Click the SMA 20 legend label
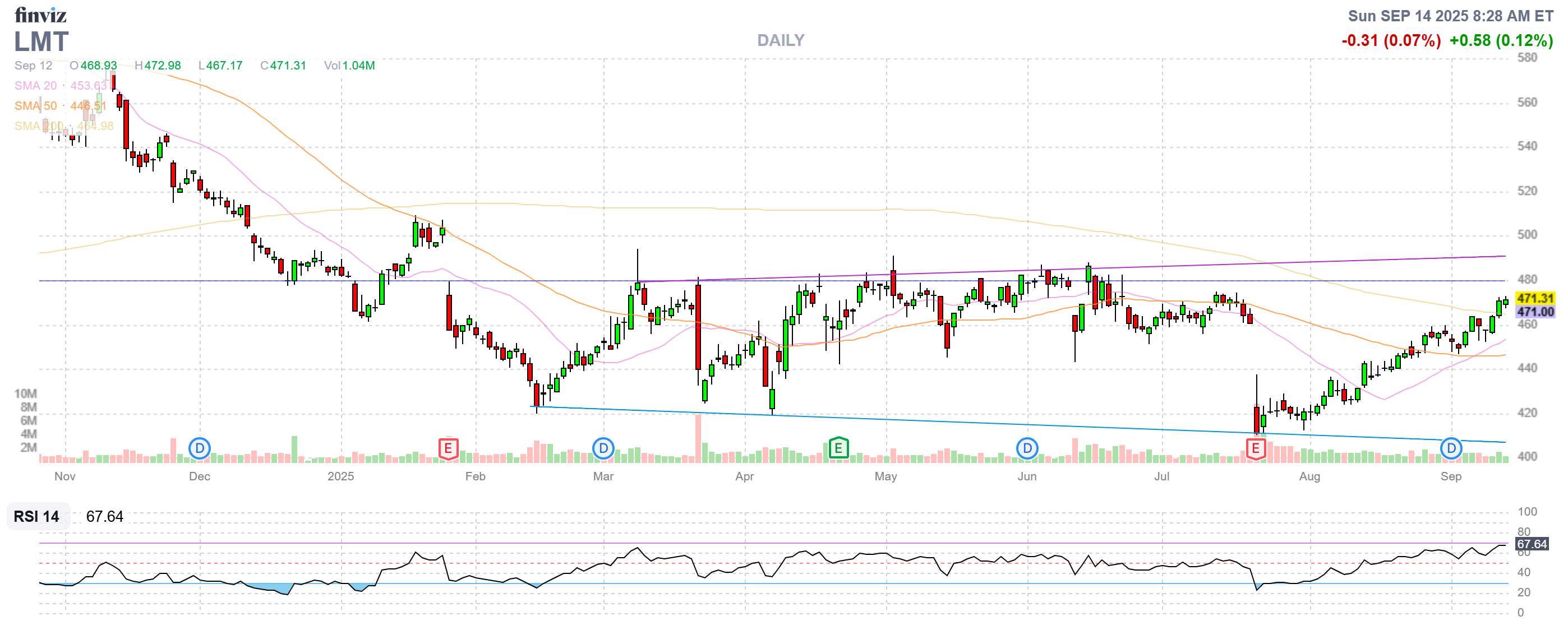1568x630 pixels. (x=35, y=86)
